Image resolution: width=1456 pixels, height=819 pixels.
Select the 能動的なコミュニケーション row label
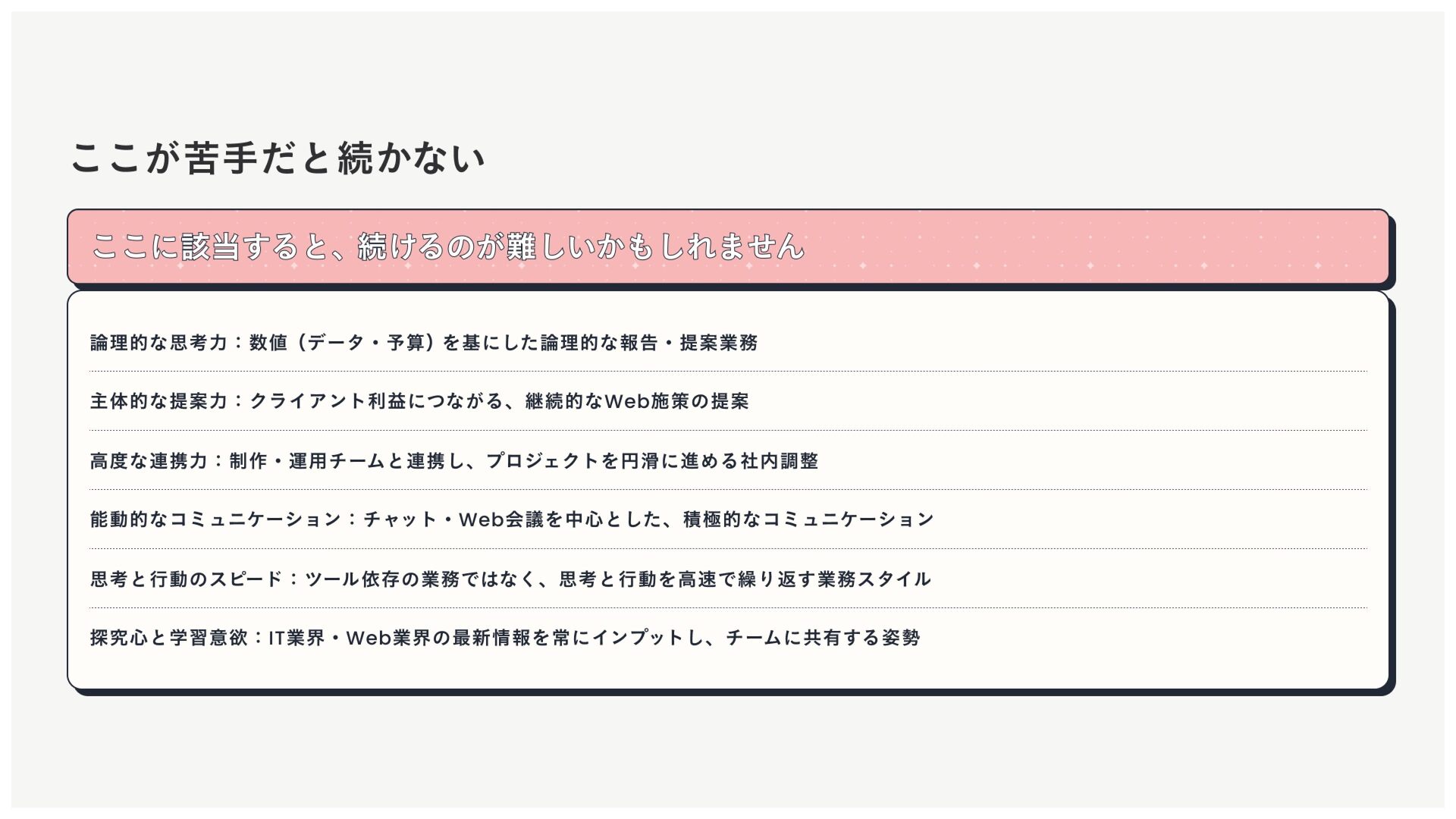tap(215, 519)
